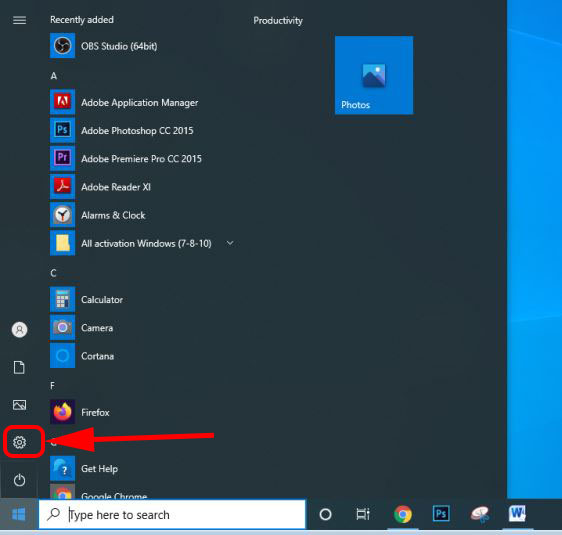
Task: Open the All activation Windows folder icon
Action: (x=62, y=243)
